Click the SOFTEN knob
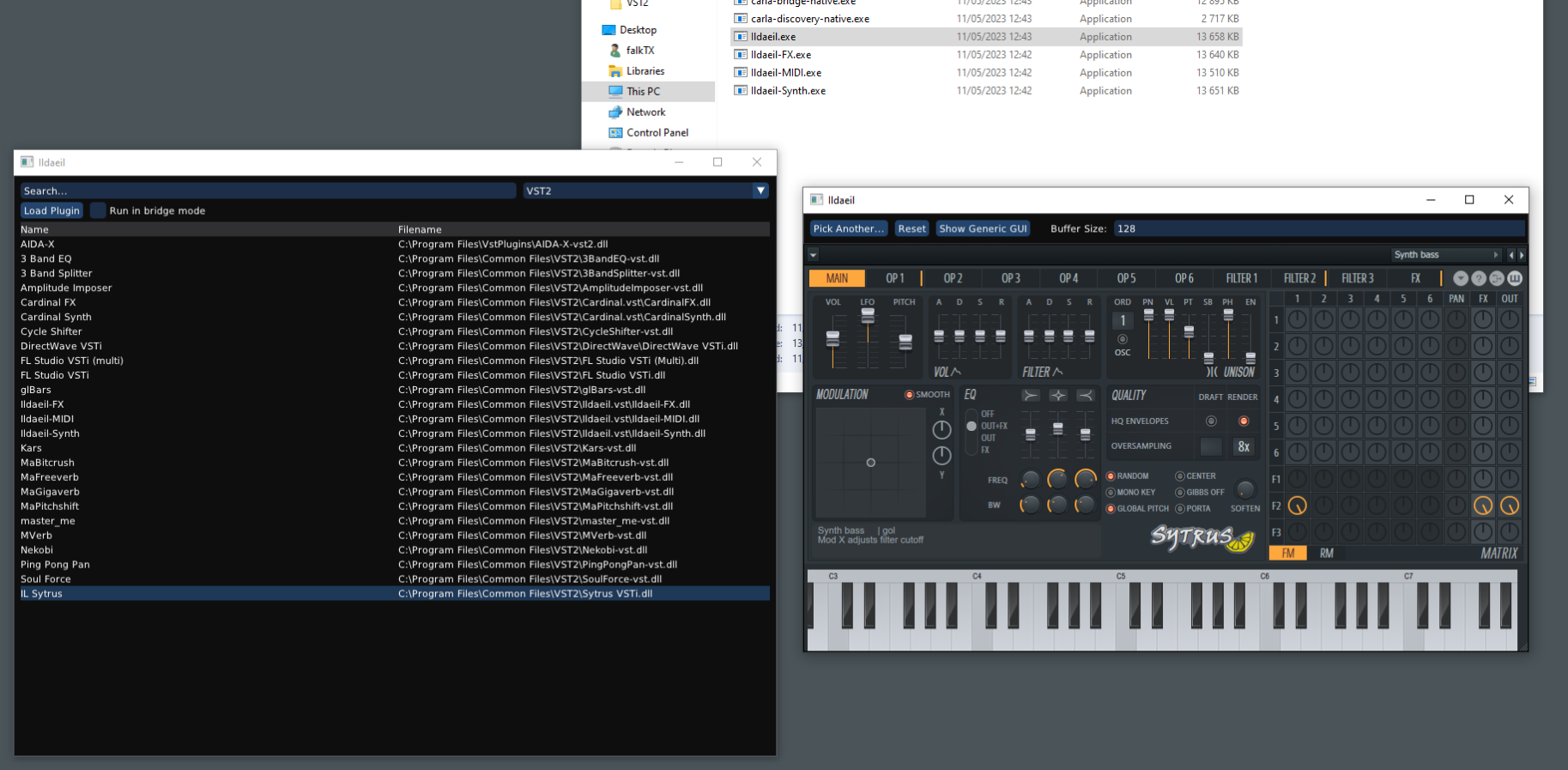Image resolution: width=1568 pixels, height=770 pixels. (1244, 489)
